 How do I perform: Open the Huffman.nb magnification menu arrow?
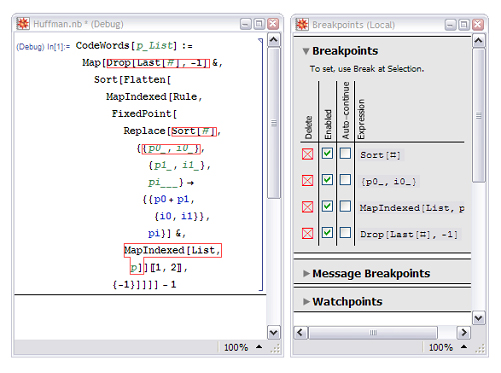[x=259, y=347]
